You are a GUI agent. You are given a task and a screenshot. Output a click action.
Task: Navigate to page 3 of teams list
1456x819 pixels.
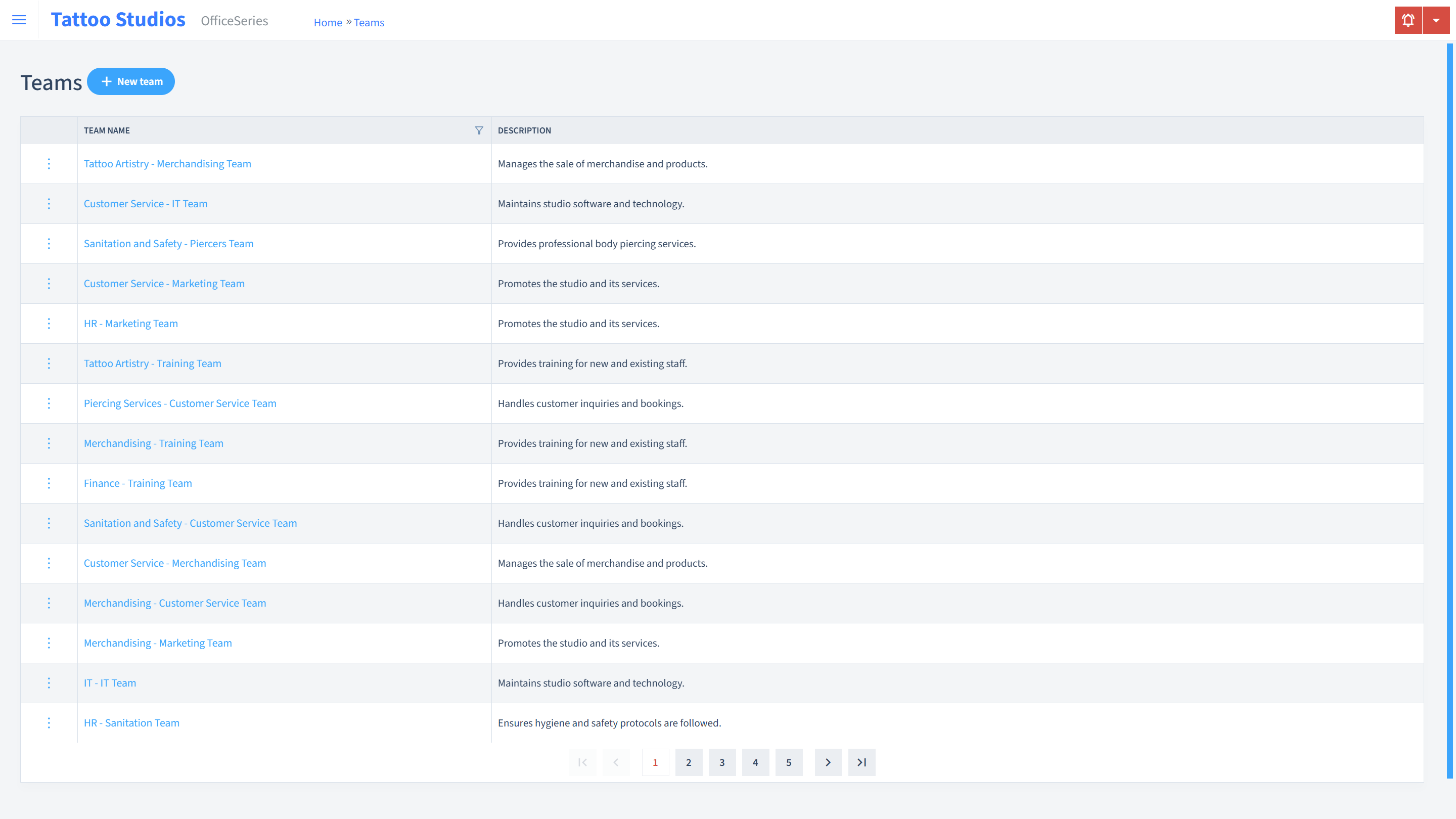click(722, 762)
